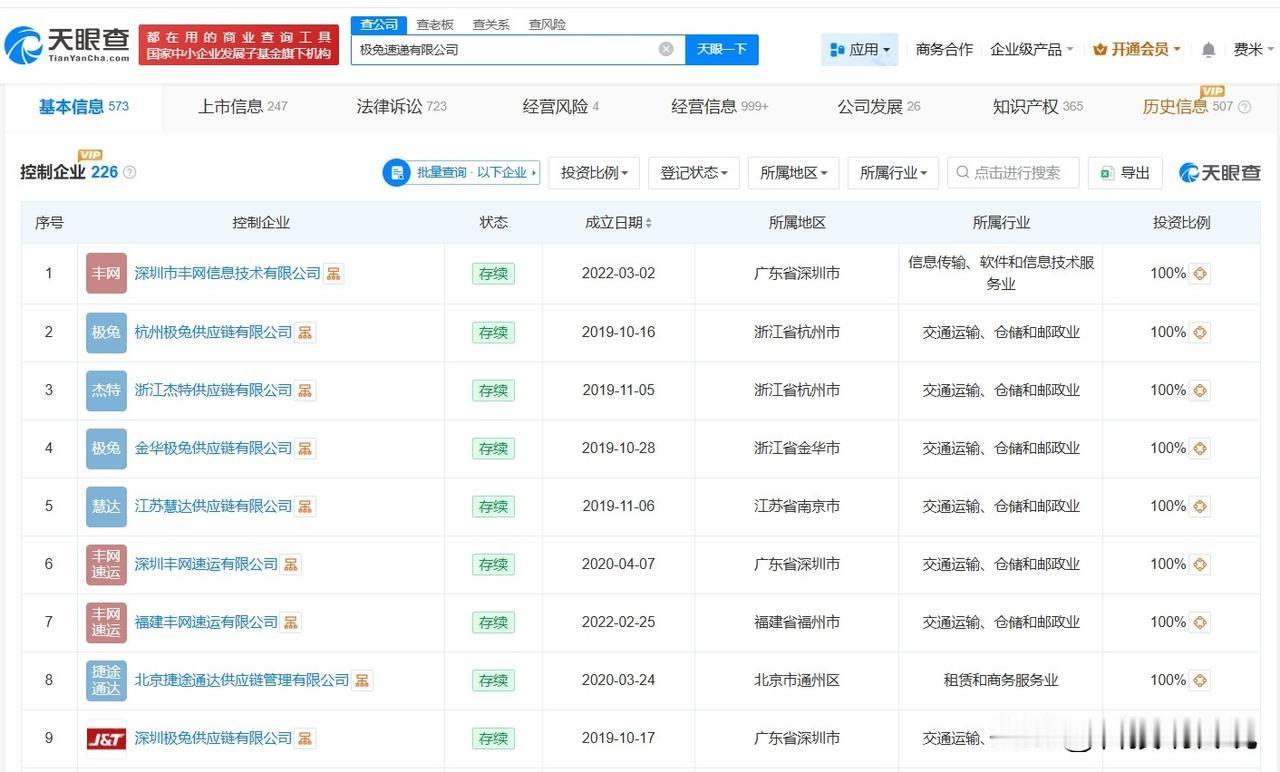Open the 商务合作 link

[x=944, y=49]
